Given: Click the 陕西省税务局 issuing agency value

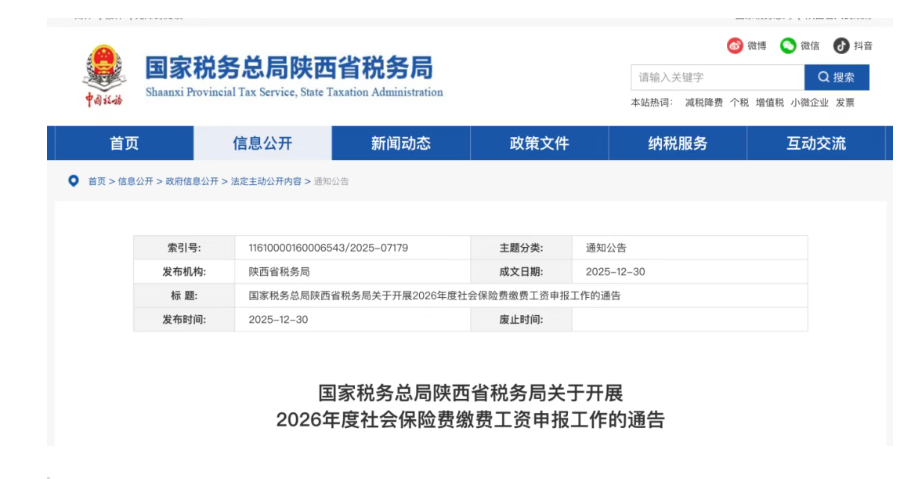Looking at the screenshot, I should [279, 272].
